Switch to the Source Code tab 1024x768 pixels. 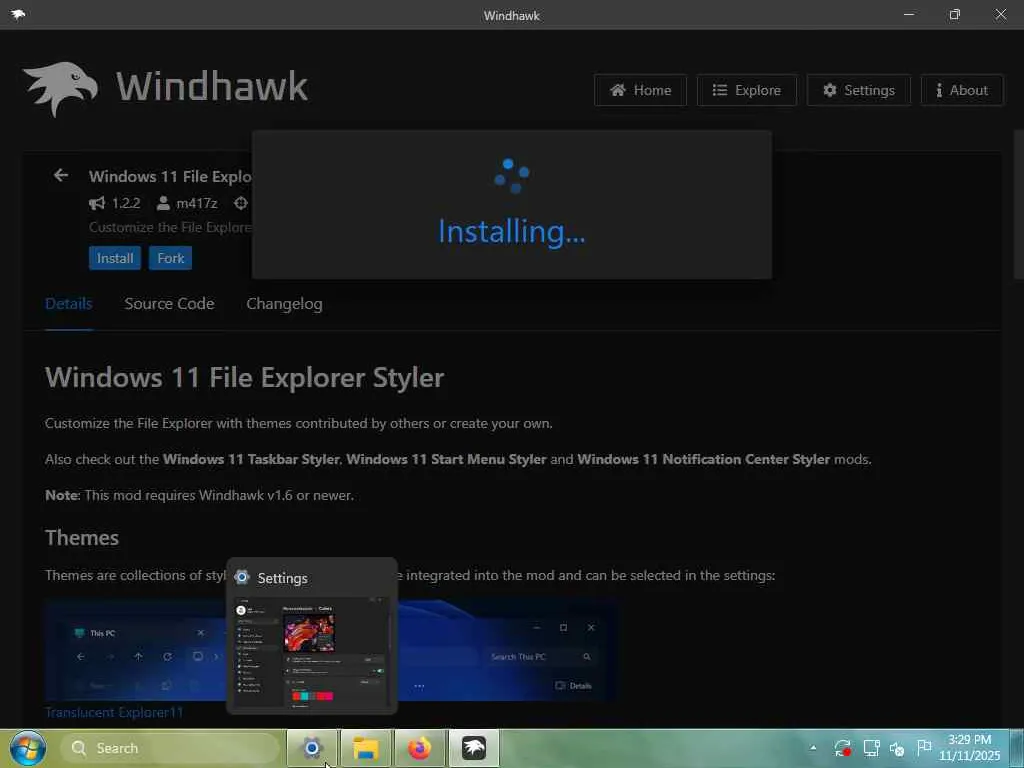click(169, 304)
